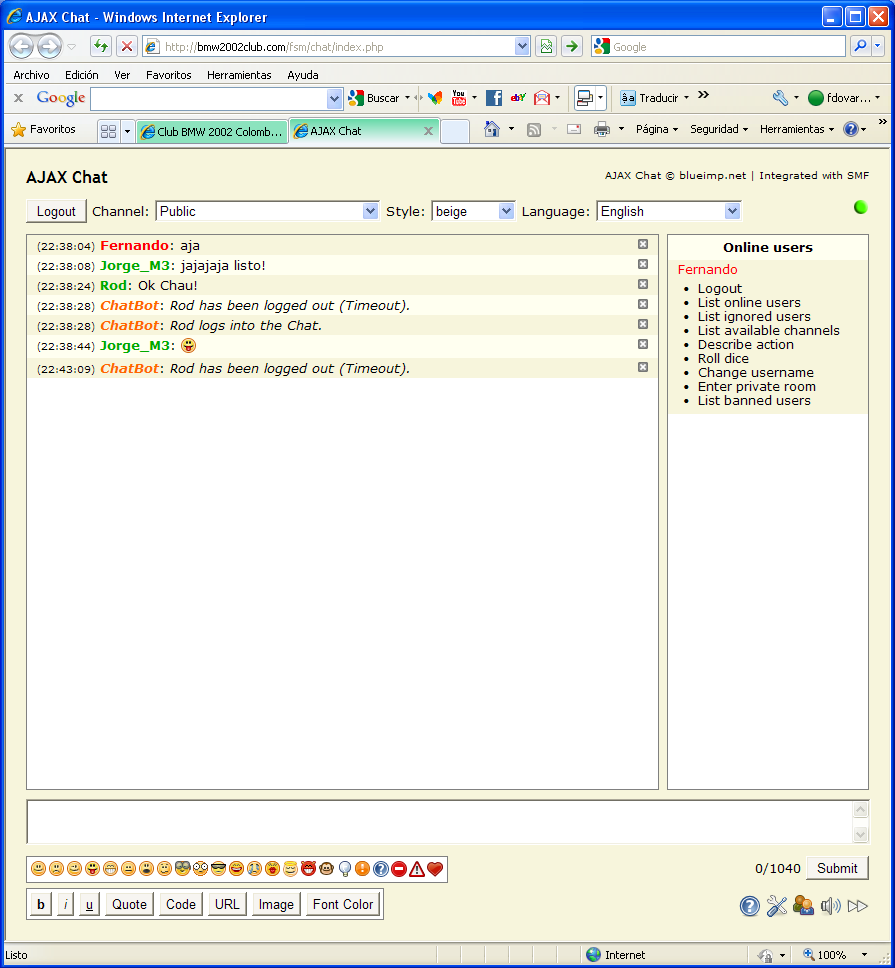Click the Favoritos star button
The image size is (895, 968).
pyautogui.click(x=44, y=129)
